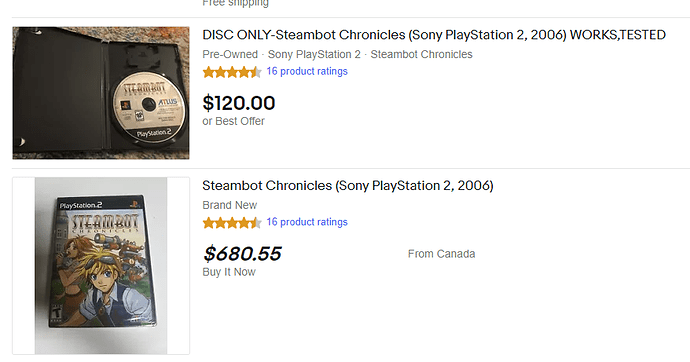Select the $120.00 price
The image size is (690, 362).
coord(239,103)
